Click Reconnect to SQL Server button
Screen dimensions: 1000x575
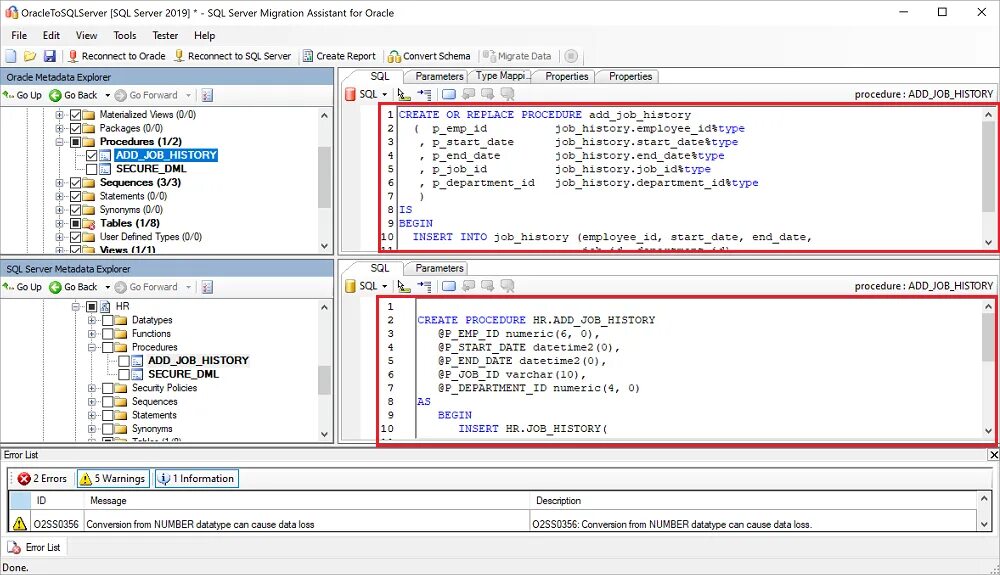pos(233,56)
